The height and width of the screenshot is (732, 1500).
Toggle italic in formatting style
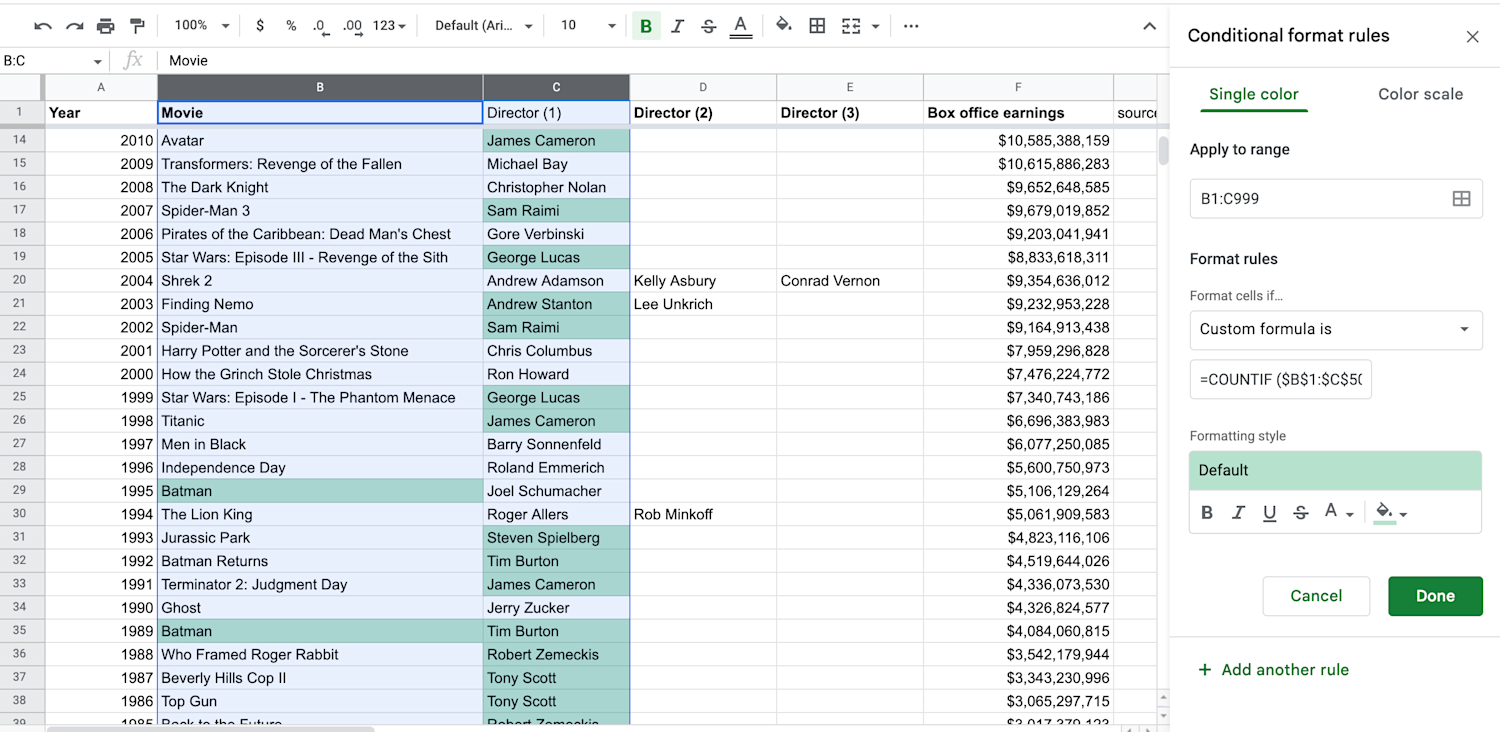[1238, 513]
